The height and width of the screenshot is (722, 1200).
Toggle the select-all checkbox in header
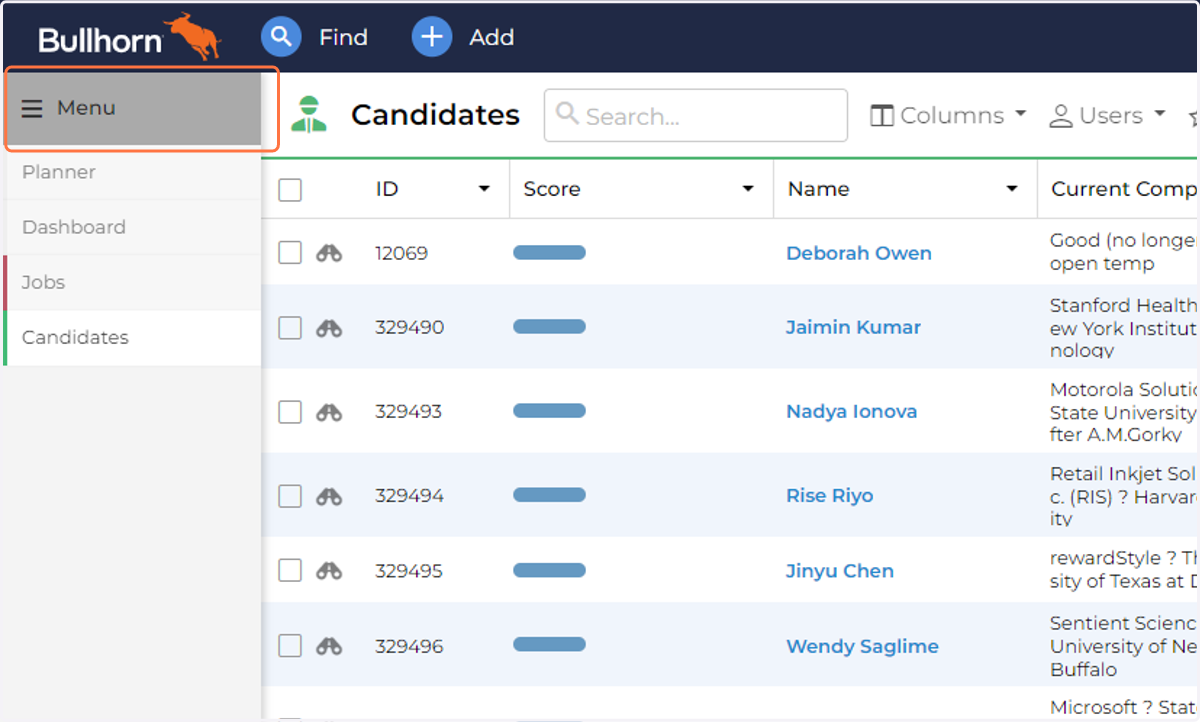(290, 189)
